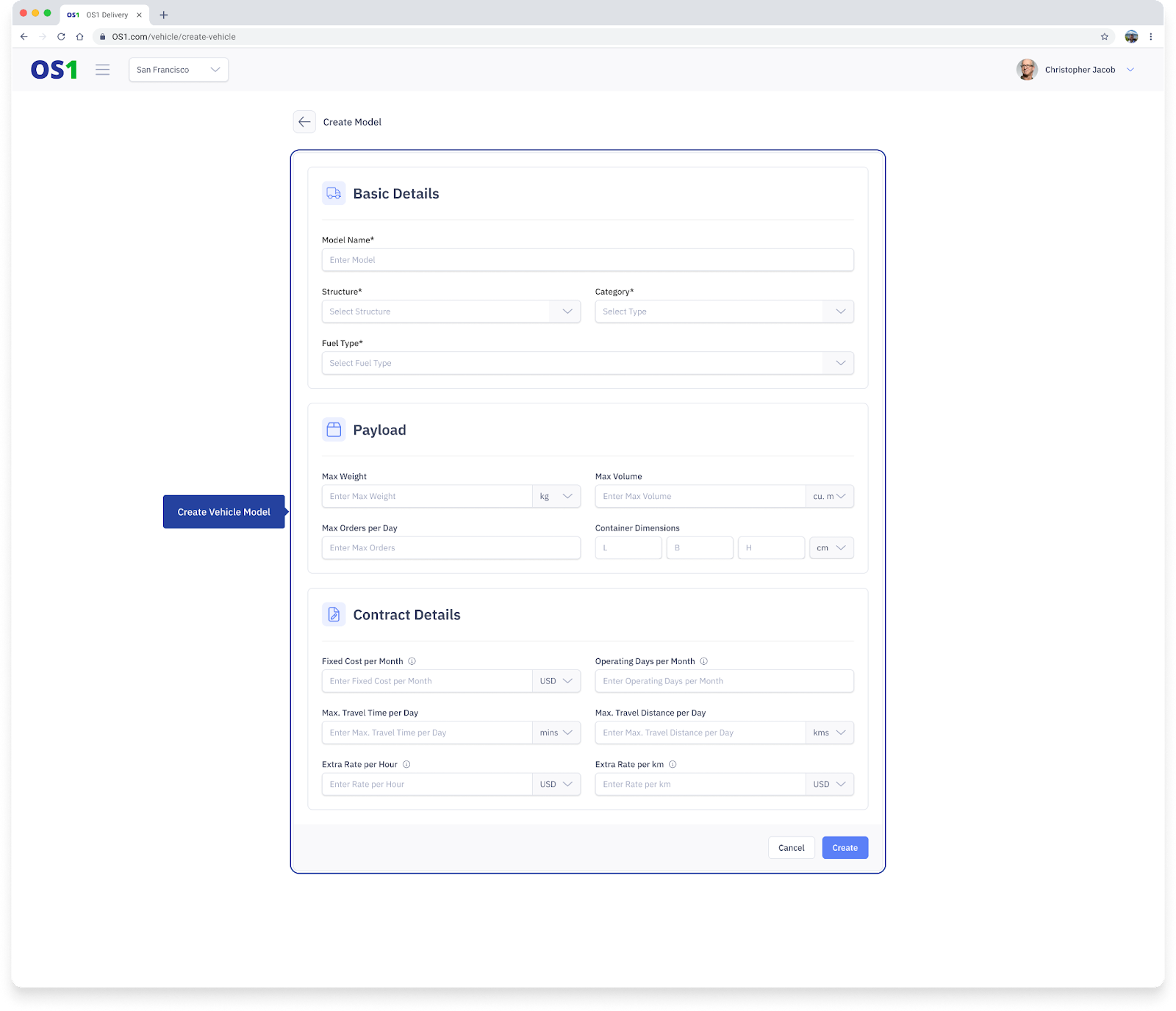Screen dimensions: 1176x1011
Task: Click the browser address bar URL
Action: pyautogui.click(x=174, y=37)
